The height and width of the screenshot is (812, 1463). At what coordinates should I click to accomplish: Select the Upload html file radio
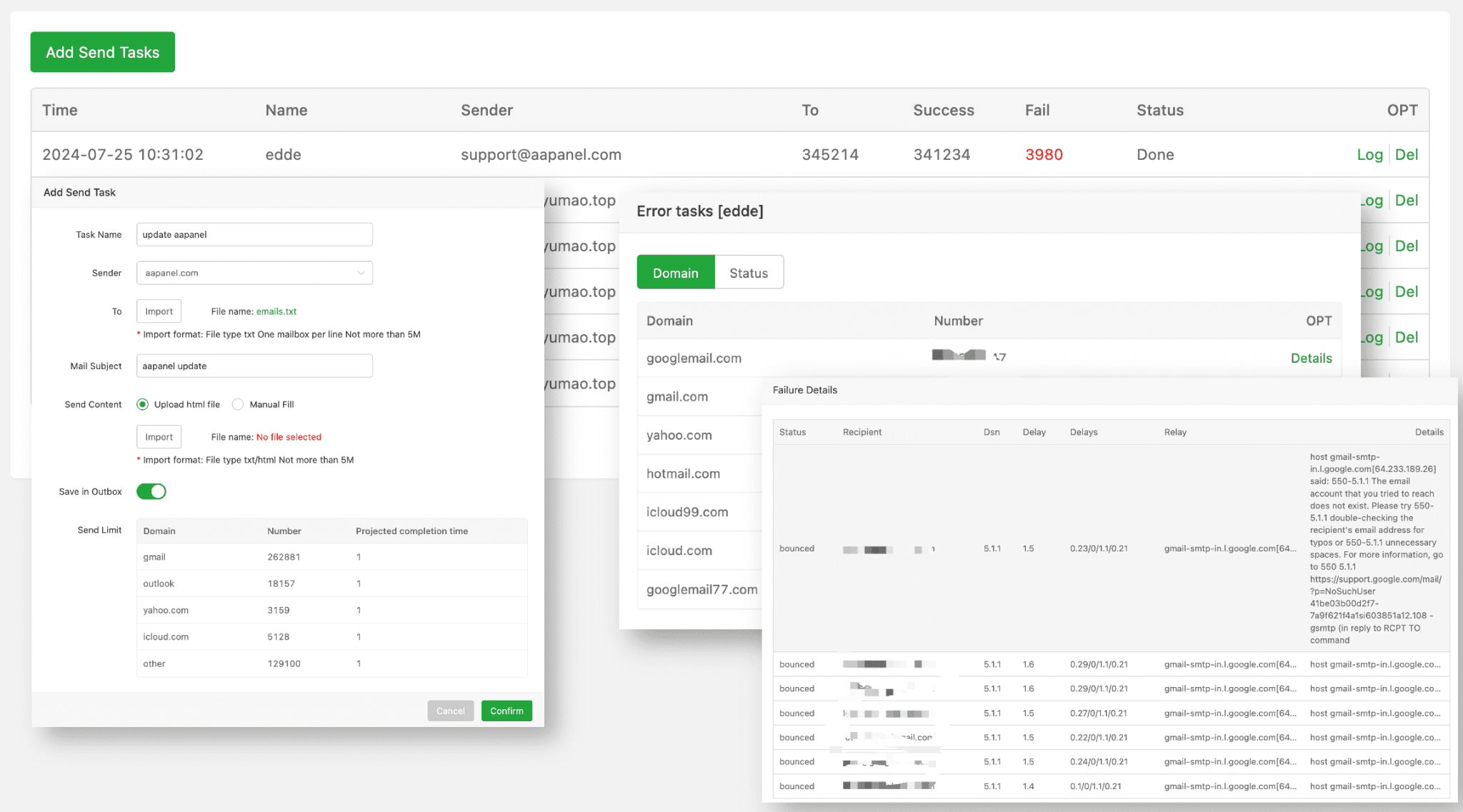click(143, 404)
